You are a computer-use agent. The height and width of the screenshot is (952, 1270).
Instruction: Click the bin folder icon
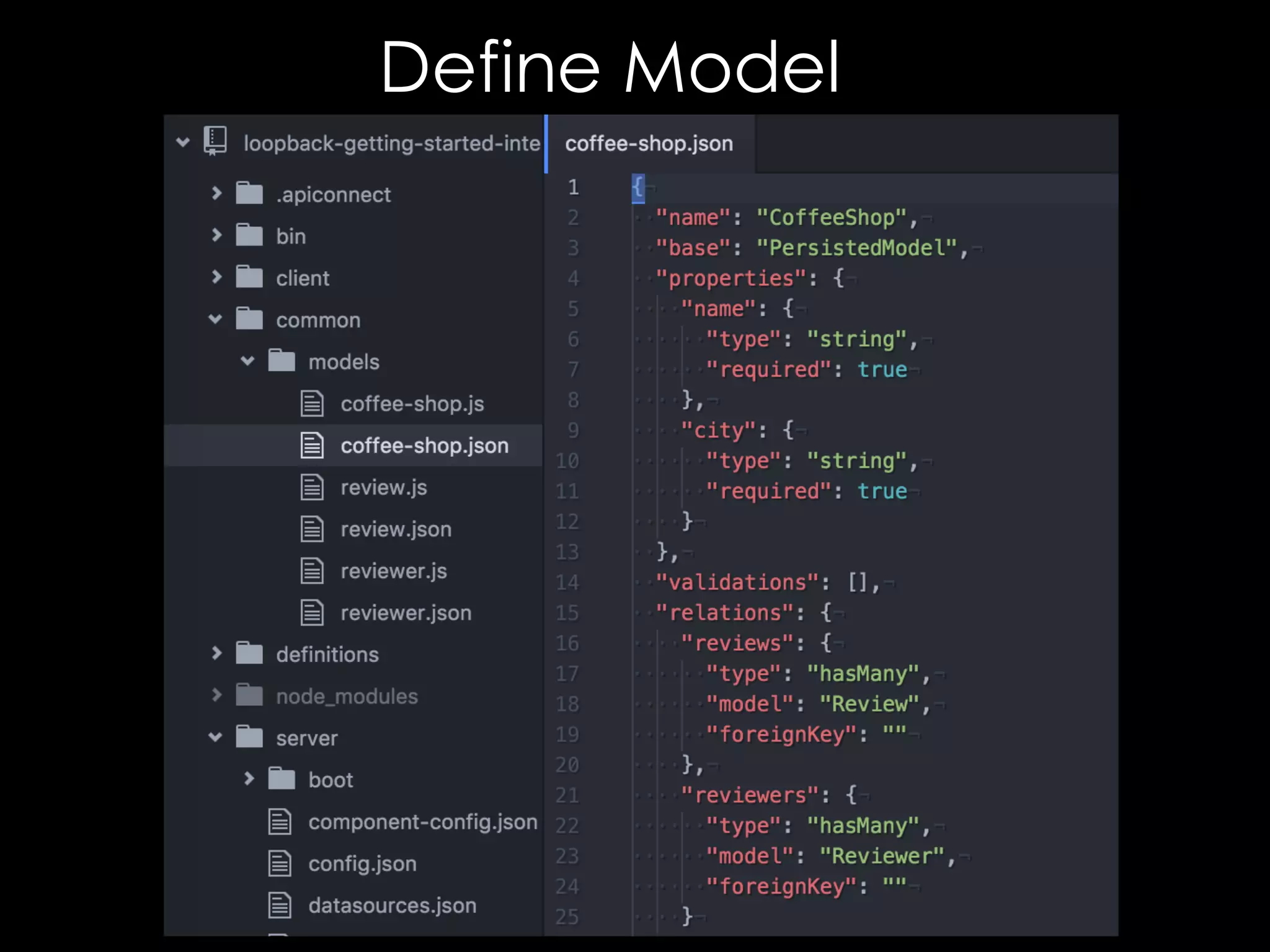[x=249, y=236]
